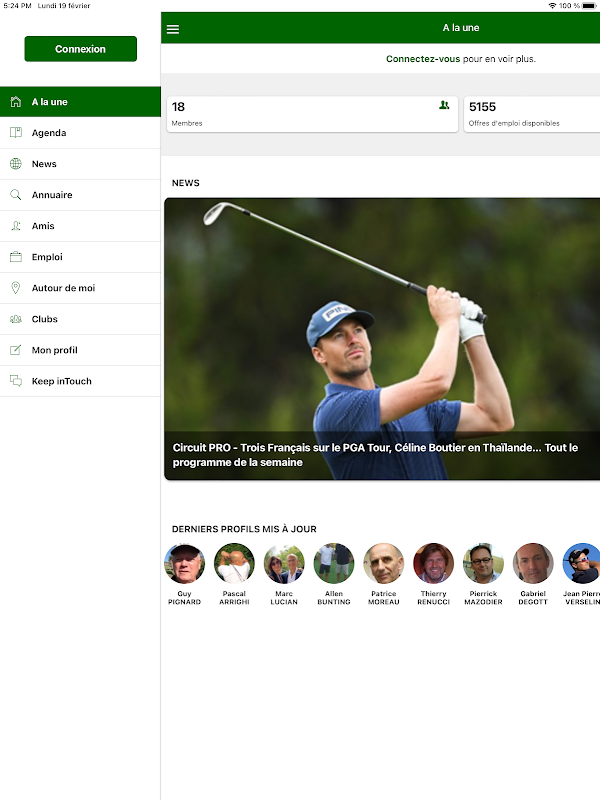Select Thierry RENUCCI's profile avatar
The height and width of the screenshot is (800, 600).
[x=433, y=563]
